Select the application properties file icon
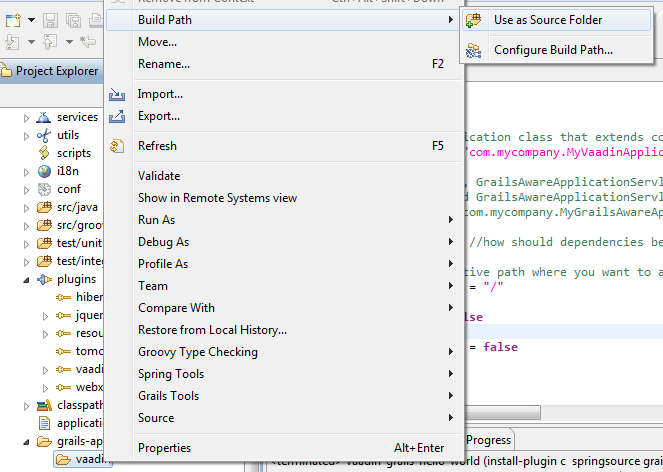 click(44, 423)
